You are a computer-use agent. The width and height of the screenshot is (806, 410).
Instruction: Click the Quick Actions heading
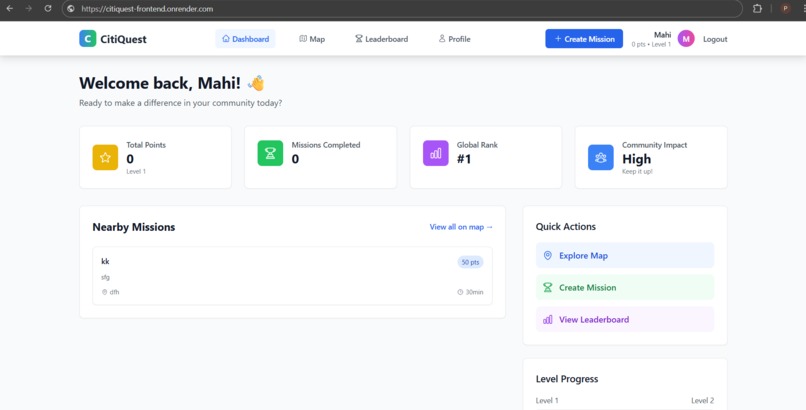(565, 227)
